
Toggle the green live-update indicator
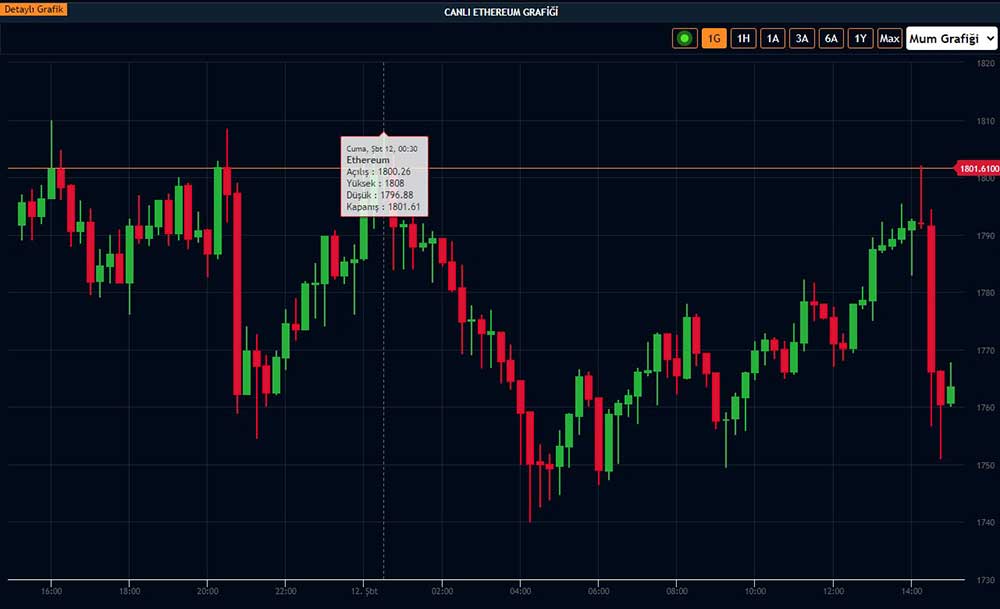click(684, 38)
